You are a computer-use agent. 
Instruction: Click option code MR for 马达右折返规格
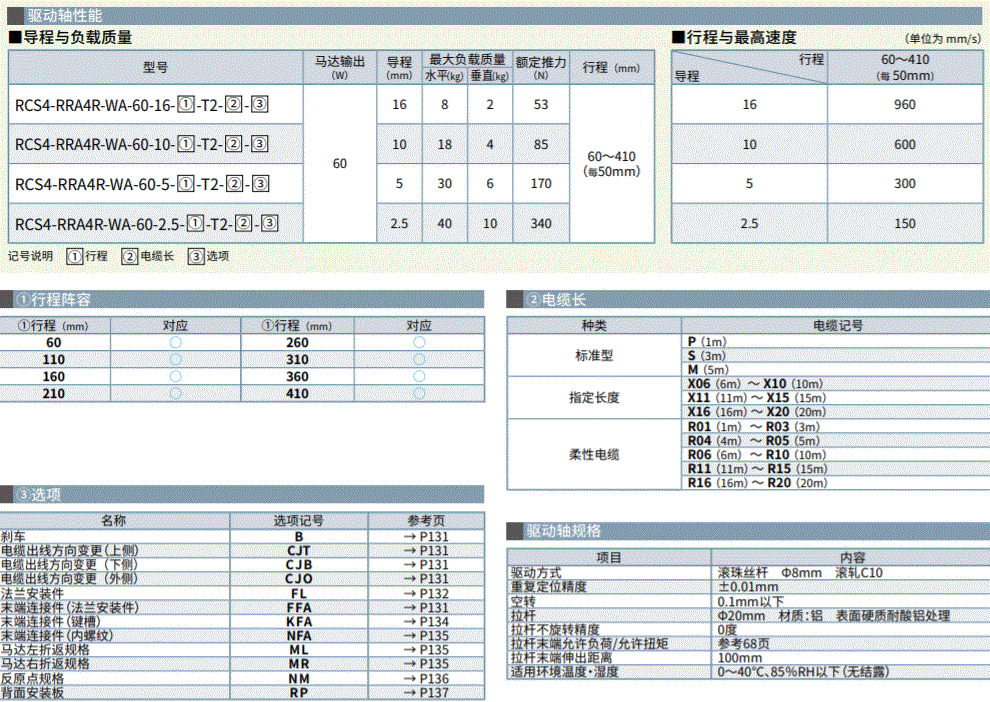click(299, 663)
